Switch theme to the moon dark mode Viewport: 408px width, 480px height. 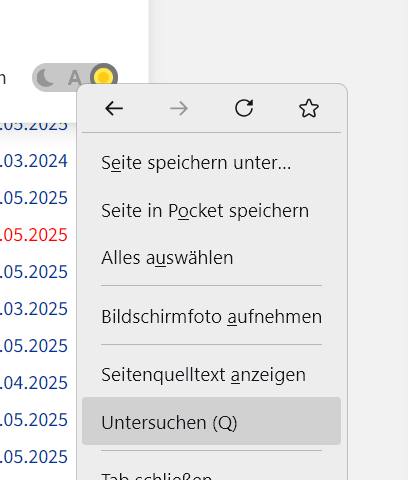(x=45, y=78)
